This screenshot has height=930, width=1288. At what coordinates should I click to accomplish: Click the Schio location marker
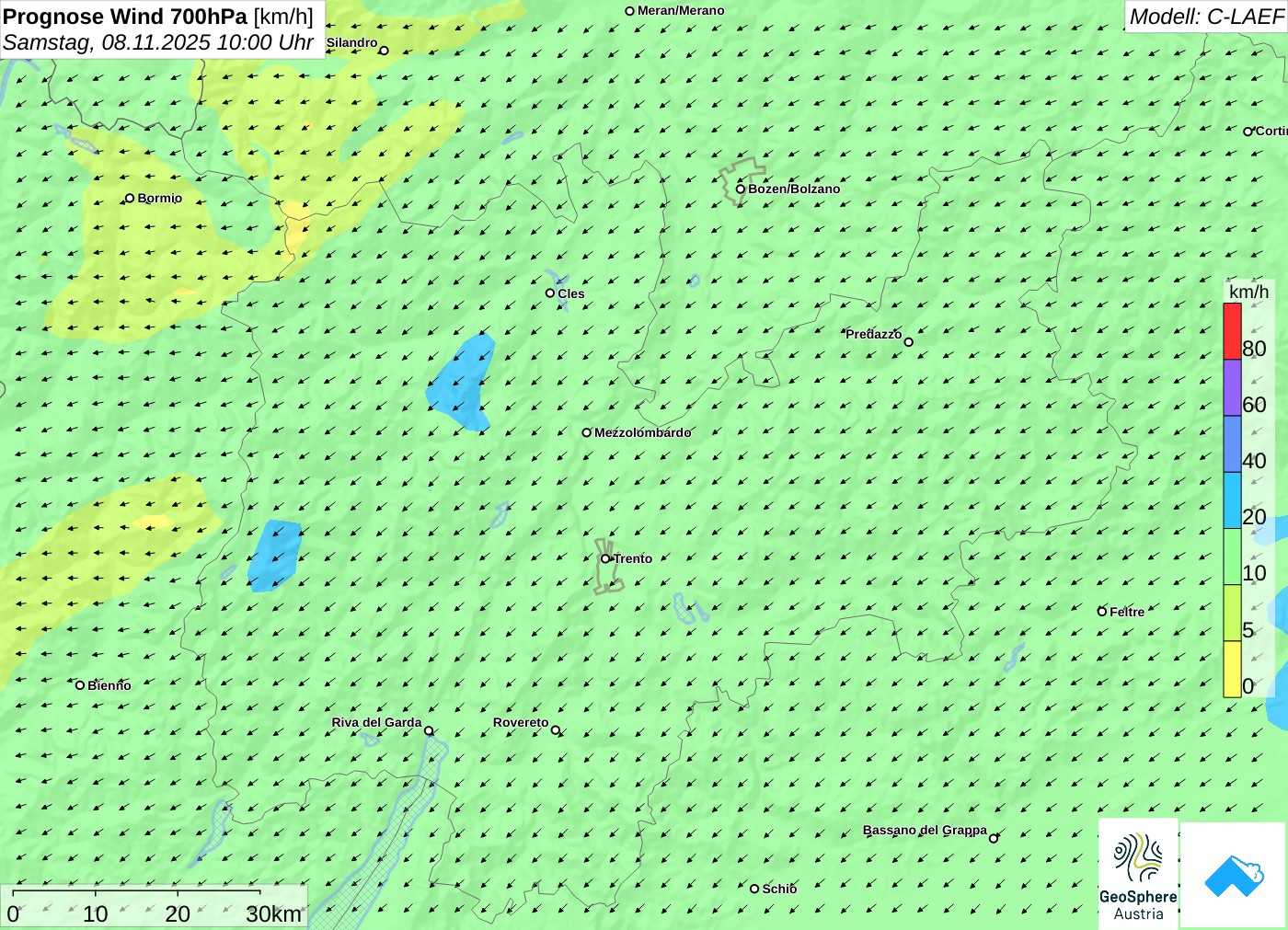pos(754,889)
